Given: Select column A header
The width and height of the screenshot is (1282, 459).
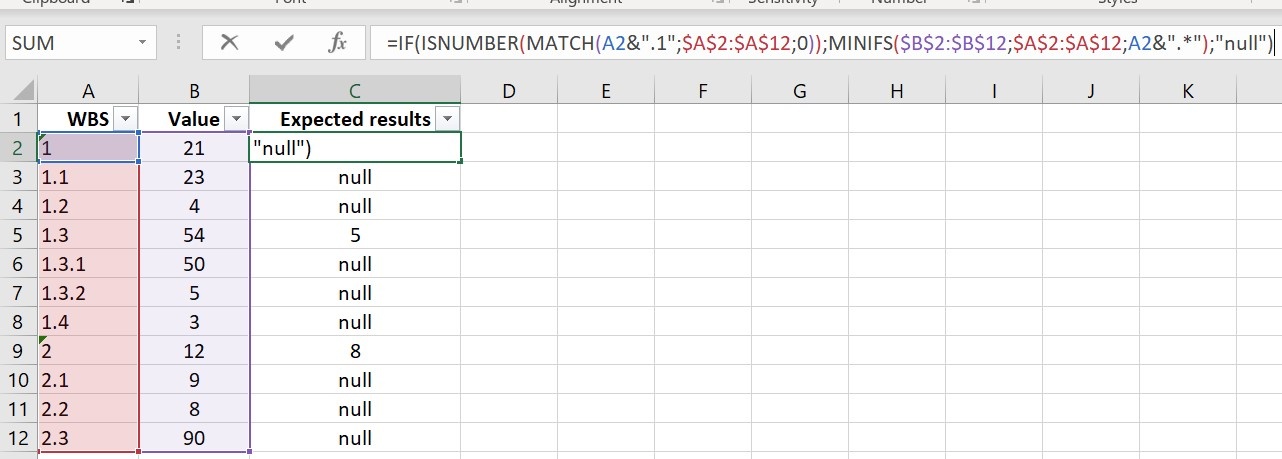Looking at the screenshot, I should click(88, 91).
